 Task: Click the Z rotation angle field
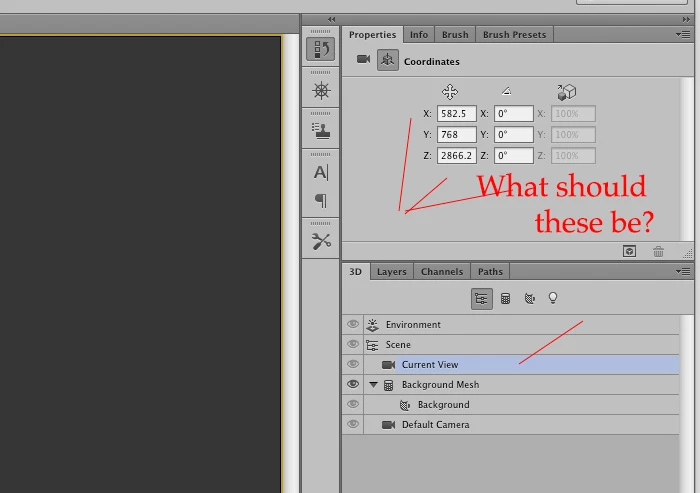[x=513, y=155]
